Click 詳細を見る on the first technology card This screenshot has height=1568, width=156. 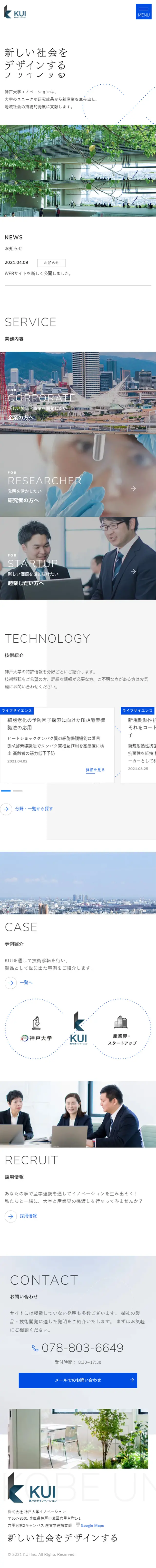point(95,770)
